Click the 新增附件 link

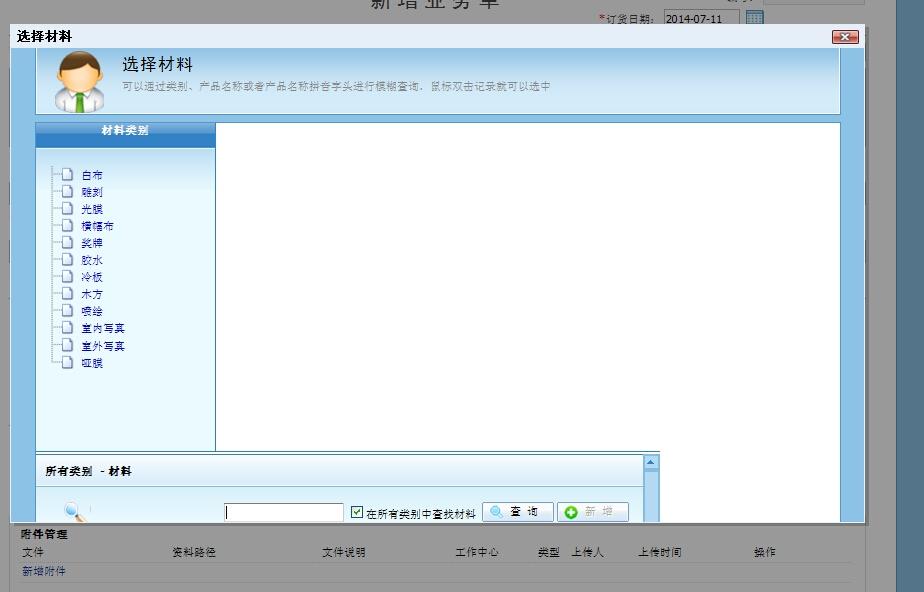(44, 571)
